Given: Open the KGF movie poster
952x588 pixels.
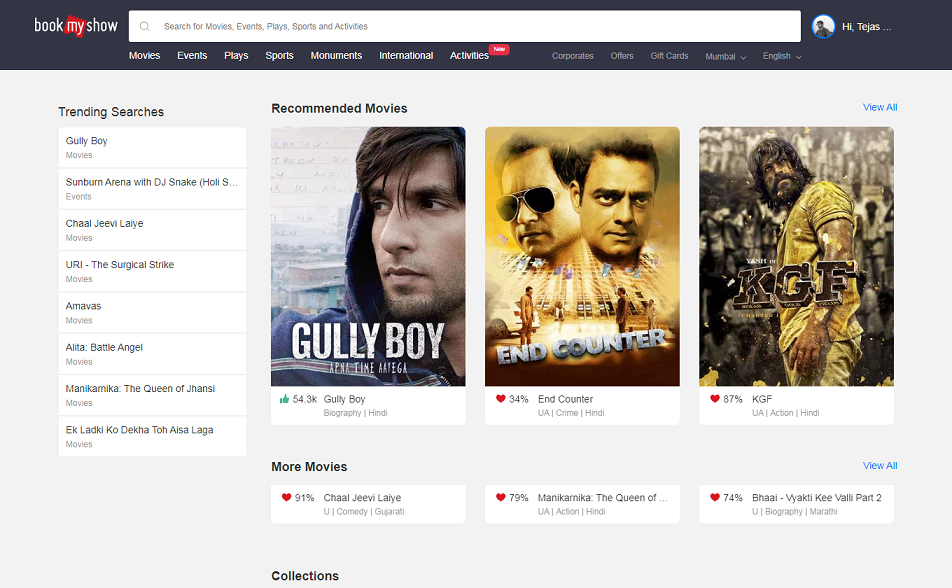Looking at the screenshot, I should coord(796,256).
